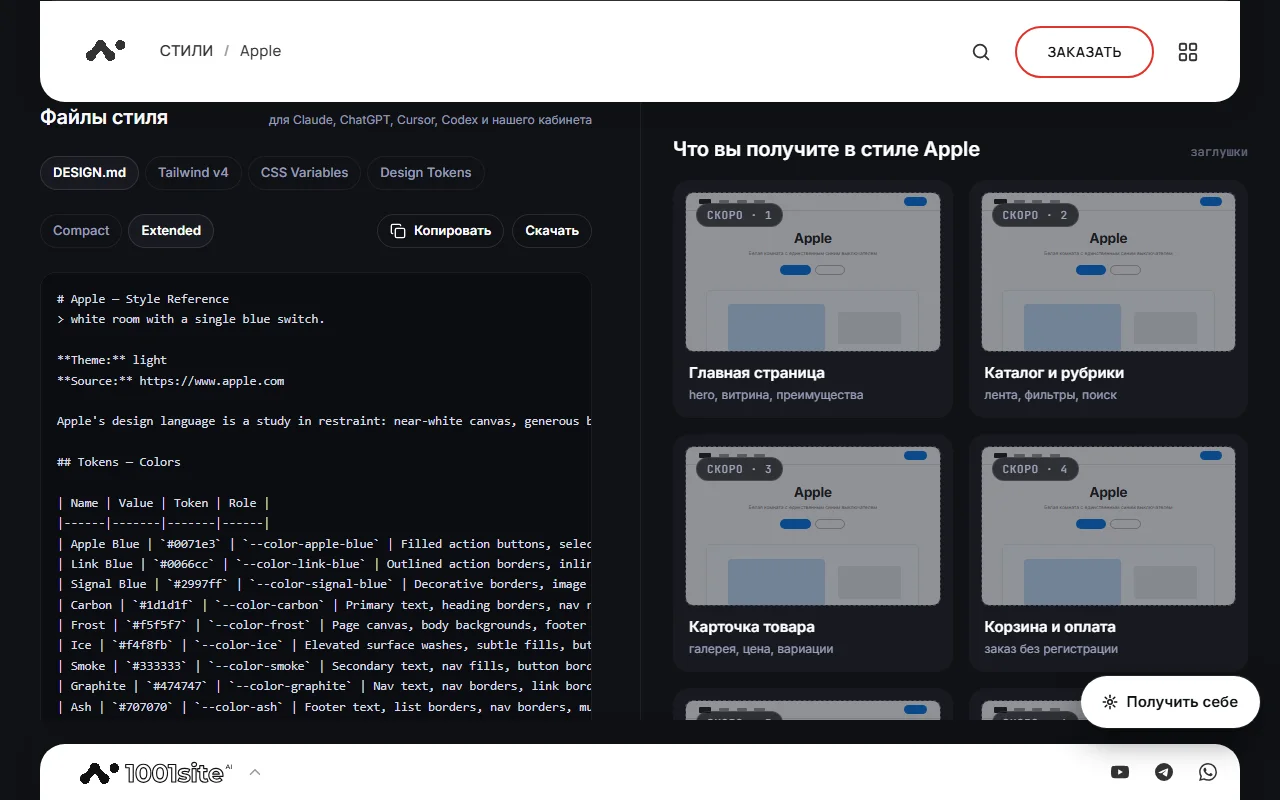Click the СКОРО · 1 badge
This screenshot has width=1280, height=800.
coord(739,215)
